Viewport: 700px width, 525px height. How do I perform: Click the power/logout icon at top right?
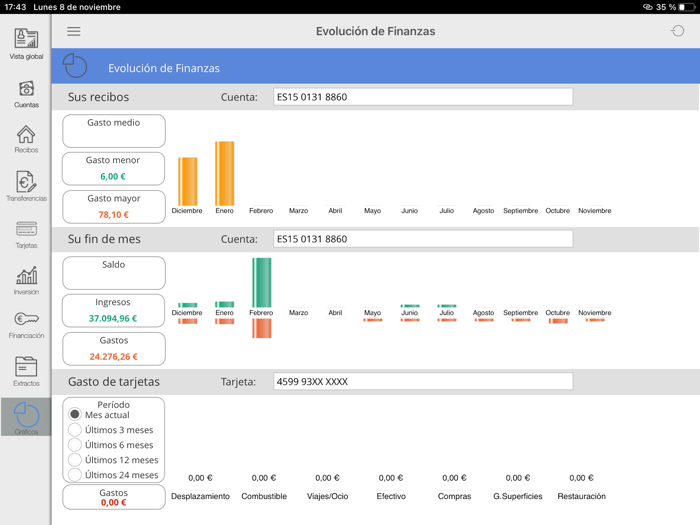click(677, 31)
